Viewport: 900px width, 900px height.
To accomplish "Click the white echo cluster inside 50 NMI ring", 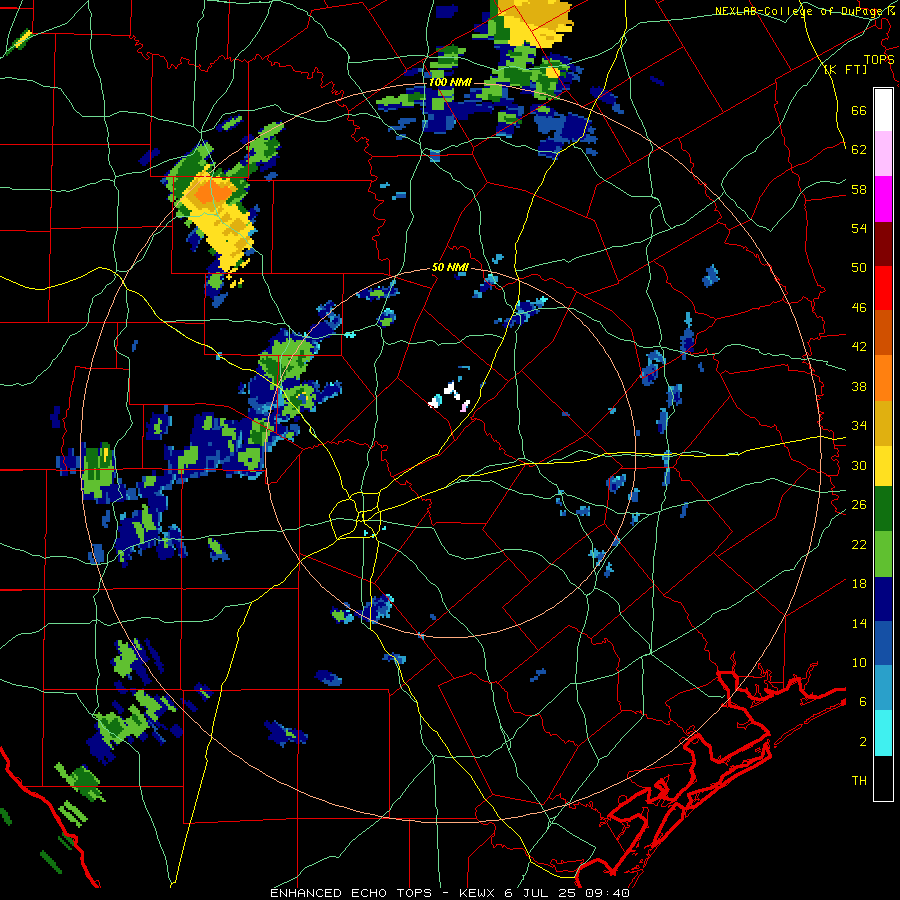I will (x=449, y=395).
